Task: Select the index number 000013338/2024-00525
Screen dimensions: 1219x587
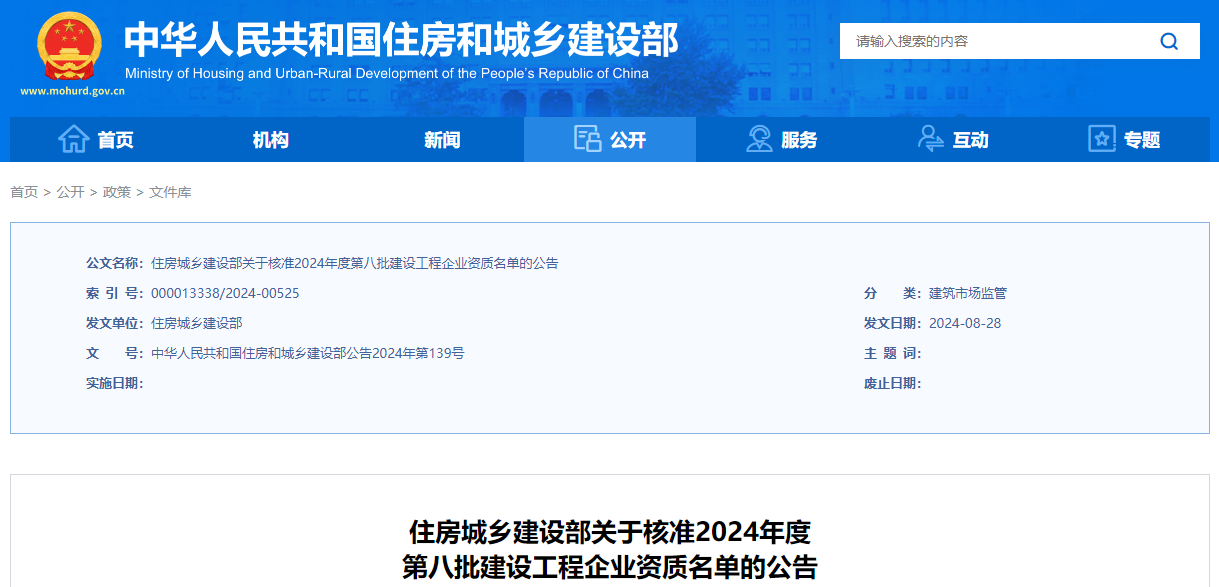Action: pos(225,293)
